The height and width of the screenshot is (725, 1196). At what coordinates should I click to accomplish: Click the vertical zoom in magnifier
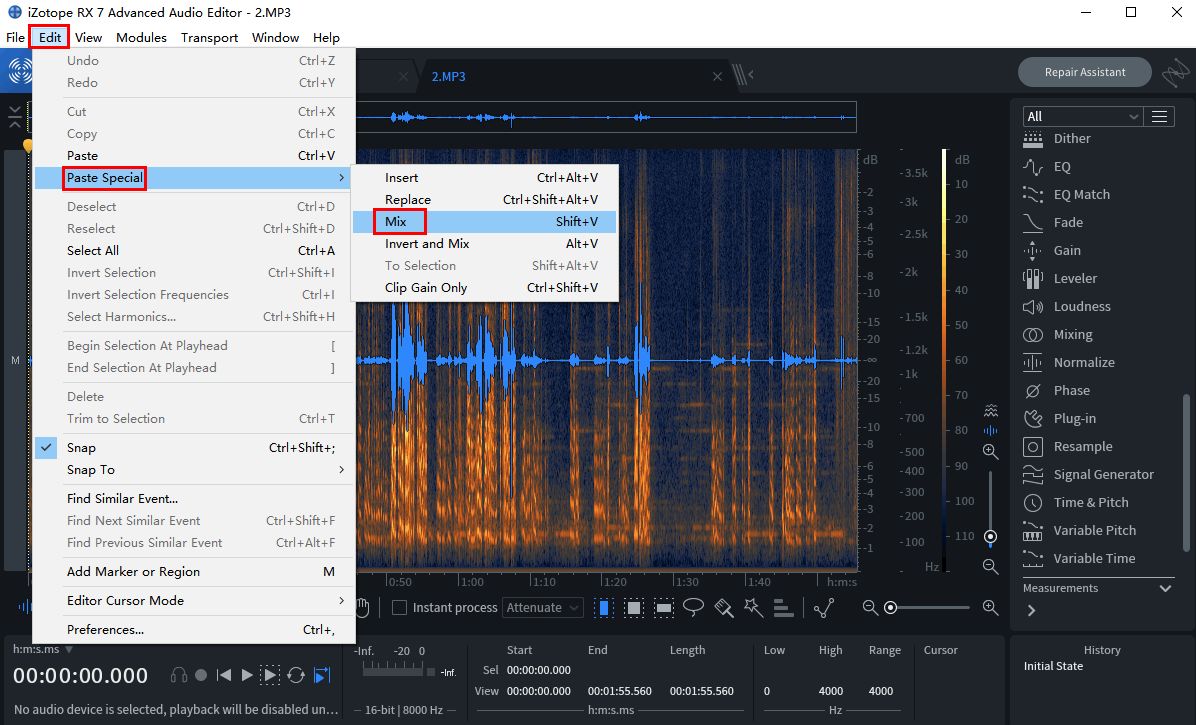pos(990,451)
